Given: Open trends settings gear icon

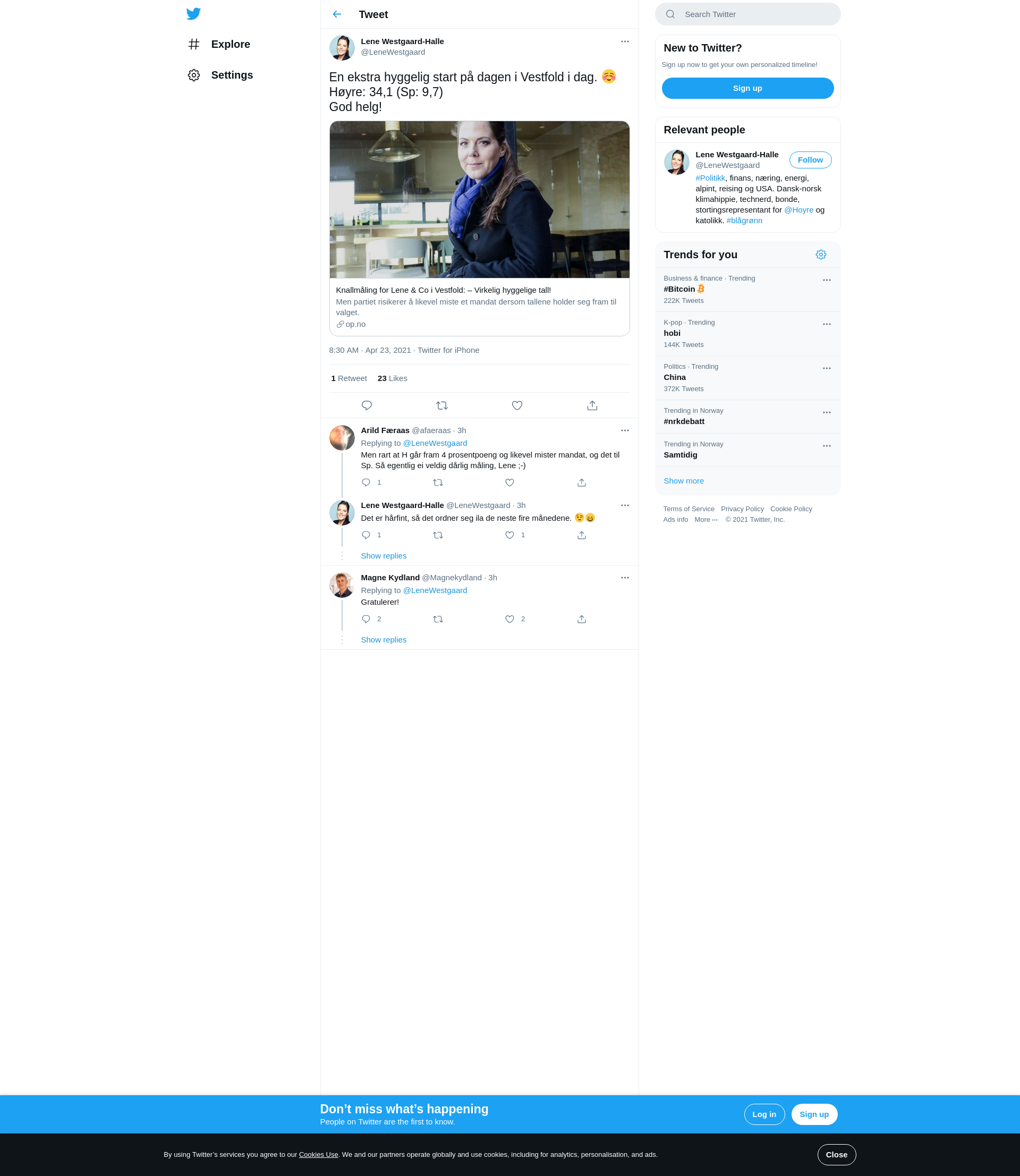Looking at the screenshot, I should [820, 255].
